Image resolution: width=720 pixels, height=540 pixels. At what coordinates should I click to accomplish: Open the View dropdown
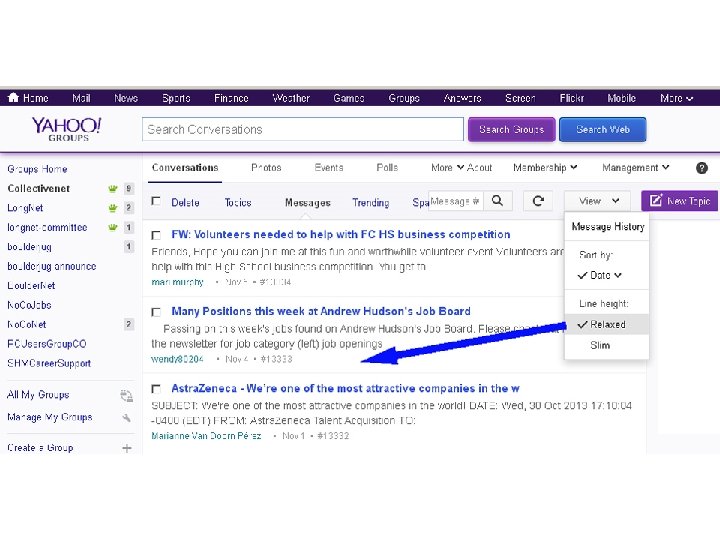tap(599, 201)
